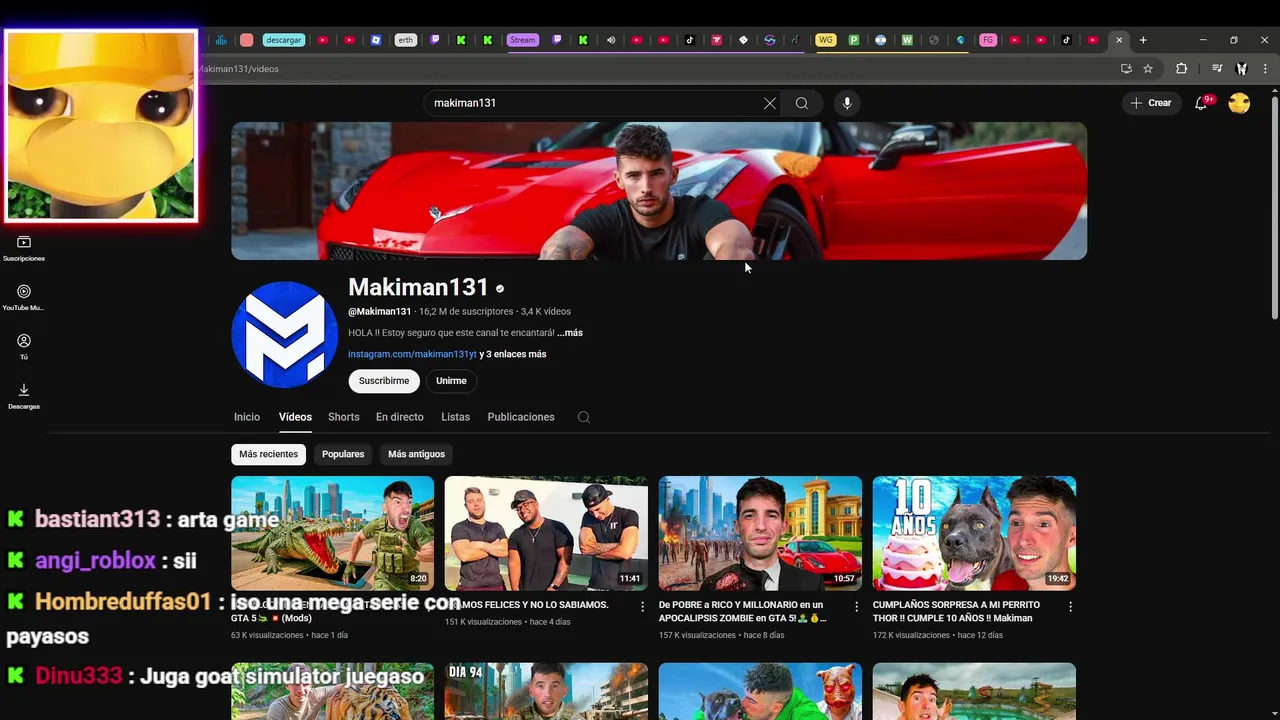The height and width of the screenshot is (720, 1280).
Task: Search within the Makiman131 channel
Action: point(584,417)
